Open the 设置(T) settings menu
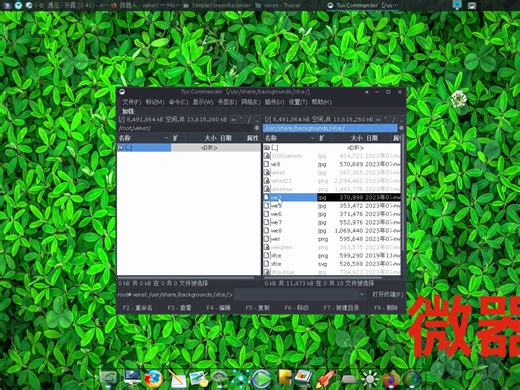The width and height of the screenshot is (520, 390). coord(298,102)
